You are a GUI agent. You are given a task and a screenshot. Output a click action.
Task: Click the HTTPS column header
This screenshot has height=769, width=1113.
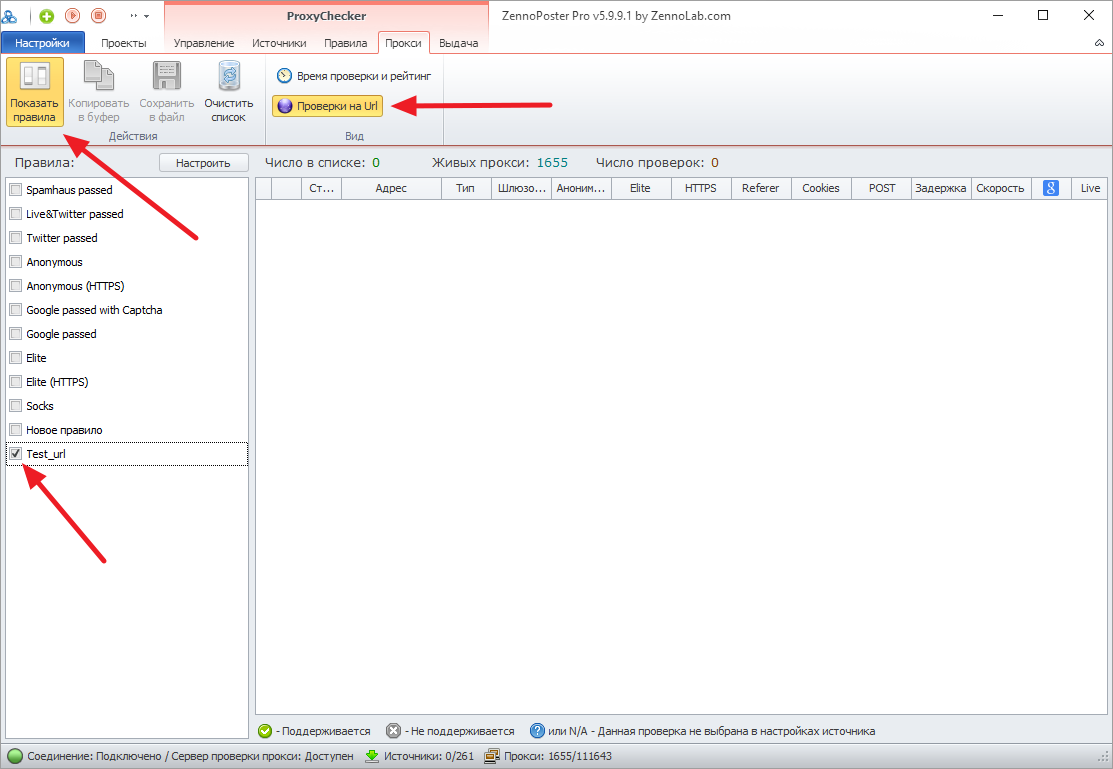[701, 188]
